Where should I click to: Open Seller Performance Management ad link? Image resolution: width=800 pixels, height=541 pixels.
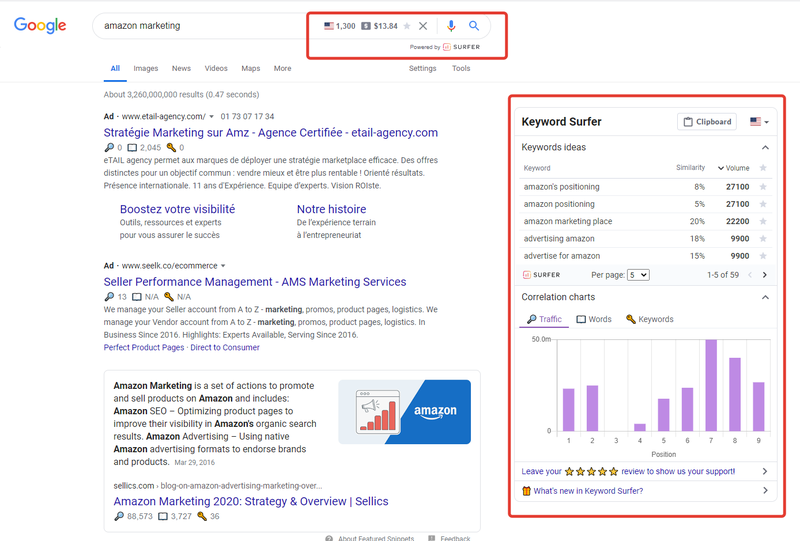pyautogui.click(x=255, y=282)
